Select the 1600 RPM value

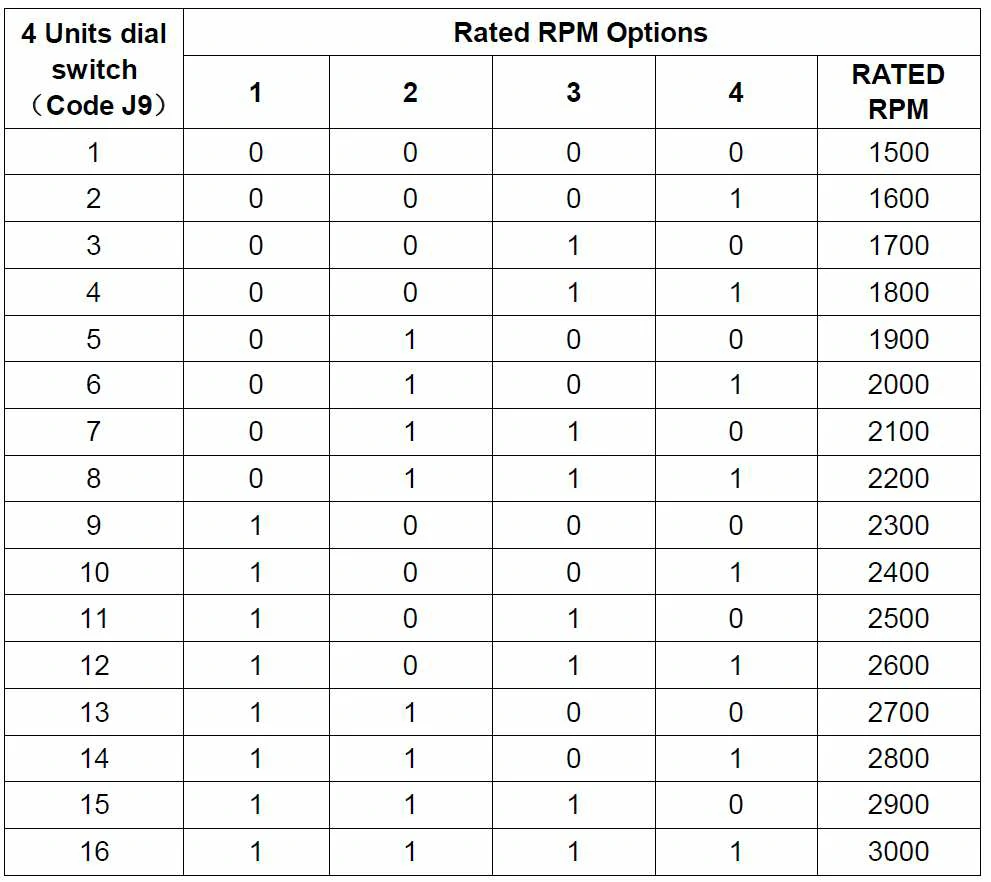click(x=898, y=199)
